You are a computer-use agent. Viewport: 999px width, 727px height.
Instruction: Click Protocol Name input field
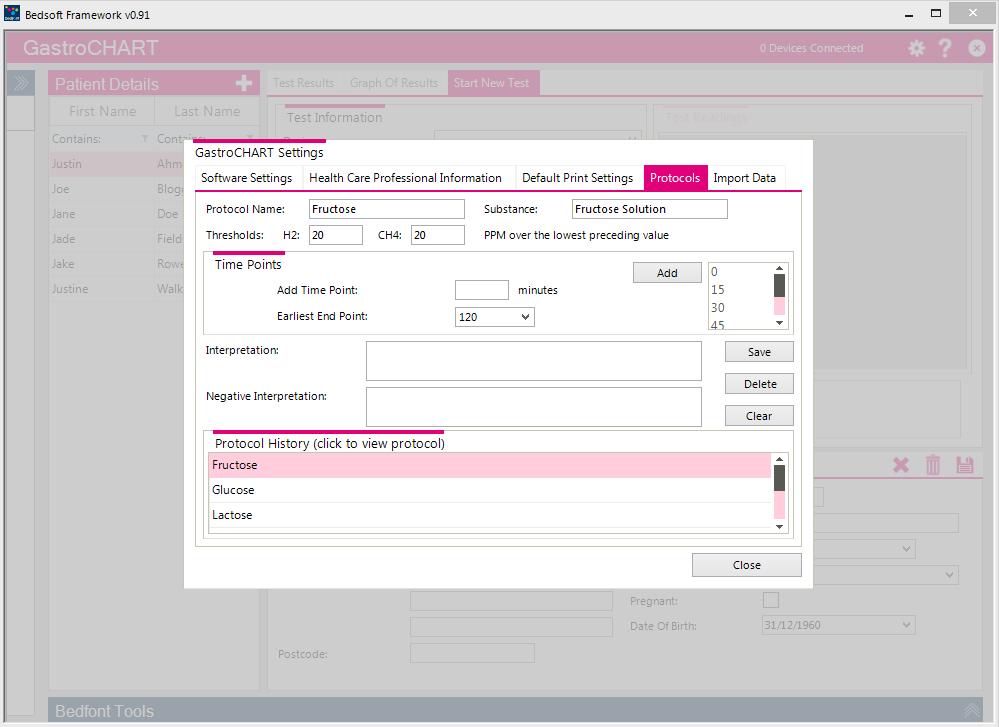pyautogui.click(x=387, y=209)
